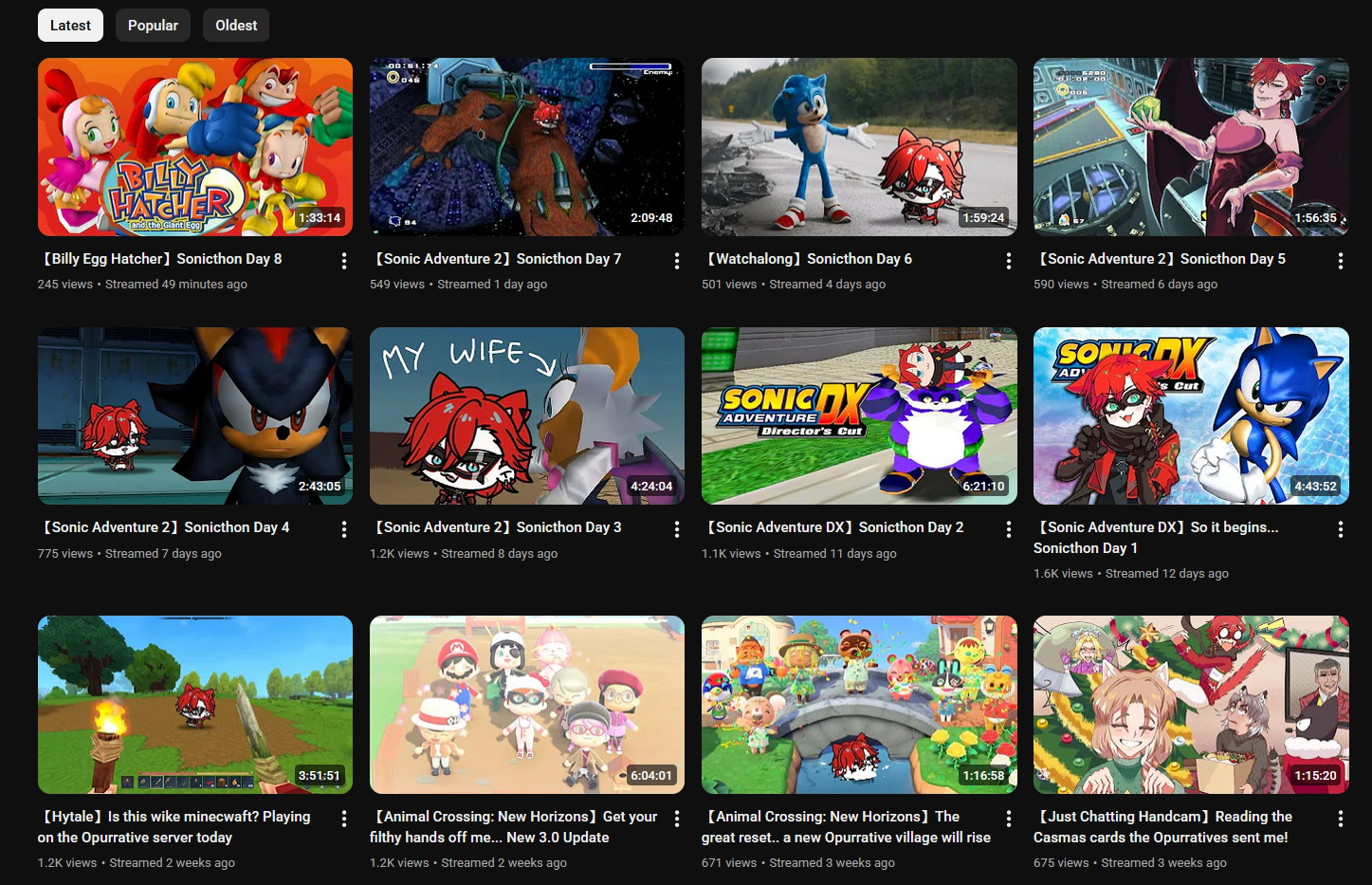Open the Sonicthon Day 5 thumbnail

(x=1191, y=147)
